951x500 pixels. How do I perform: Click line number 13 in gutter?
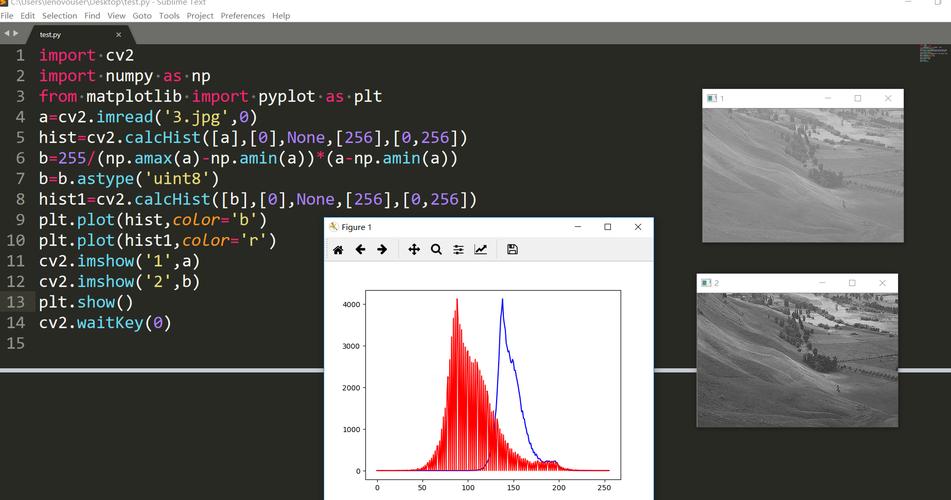[16, 302]
